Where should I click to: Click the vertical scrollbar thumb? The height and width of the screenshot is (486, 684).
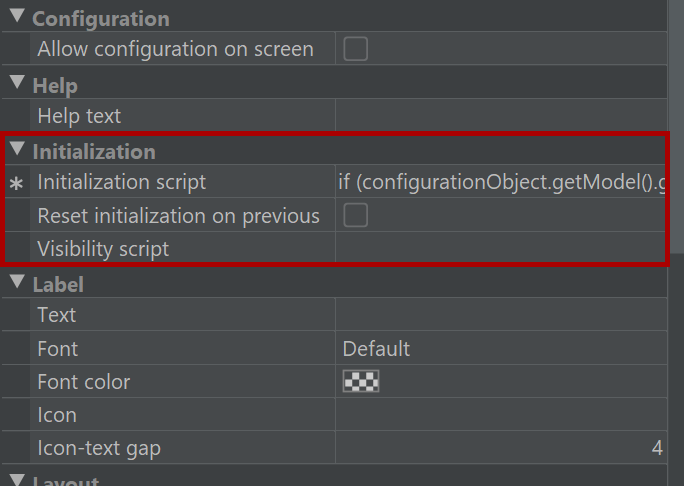click(677, 126)
